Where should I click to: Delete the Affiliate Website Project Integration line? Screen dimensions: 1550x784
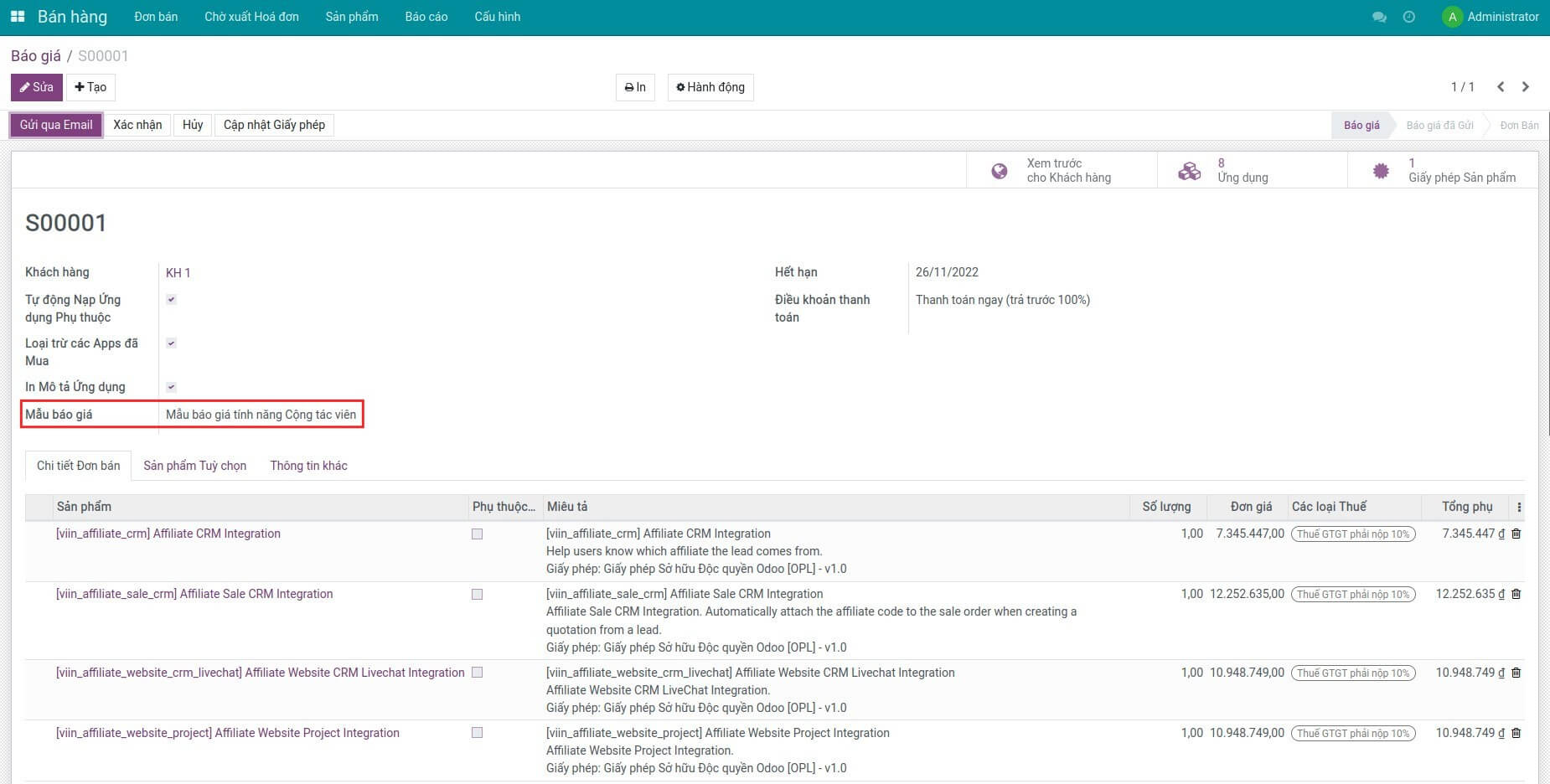(1516, 733)
